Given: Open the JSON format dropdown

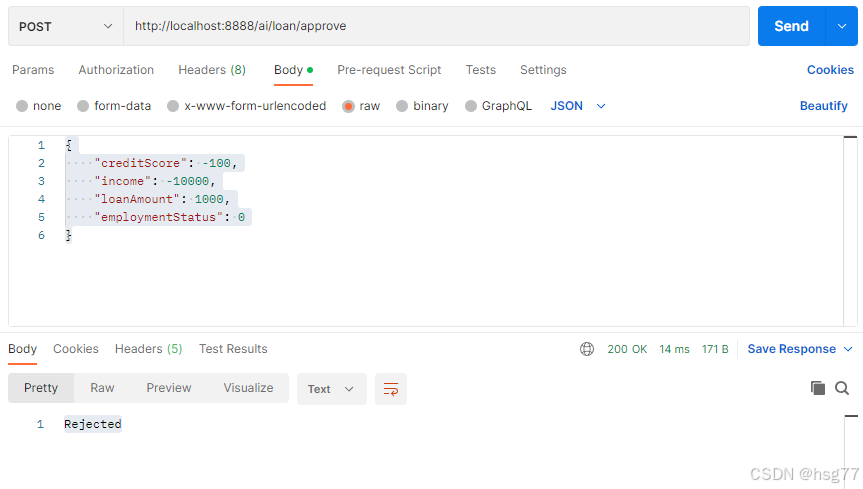Looking at the screenshot, I should tap(578, 106).
